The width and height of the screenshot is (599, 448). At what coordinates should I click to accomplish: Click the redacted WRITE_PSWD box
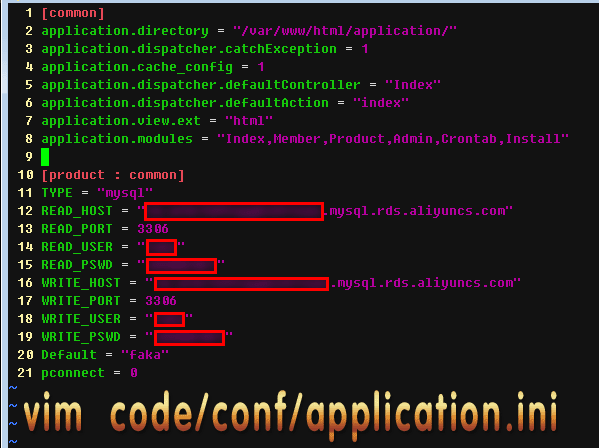[189, 338]
